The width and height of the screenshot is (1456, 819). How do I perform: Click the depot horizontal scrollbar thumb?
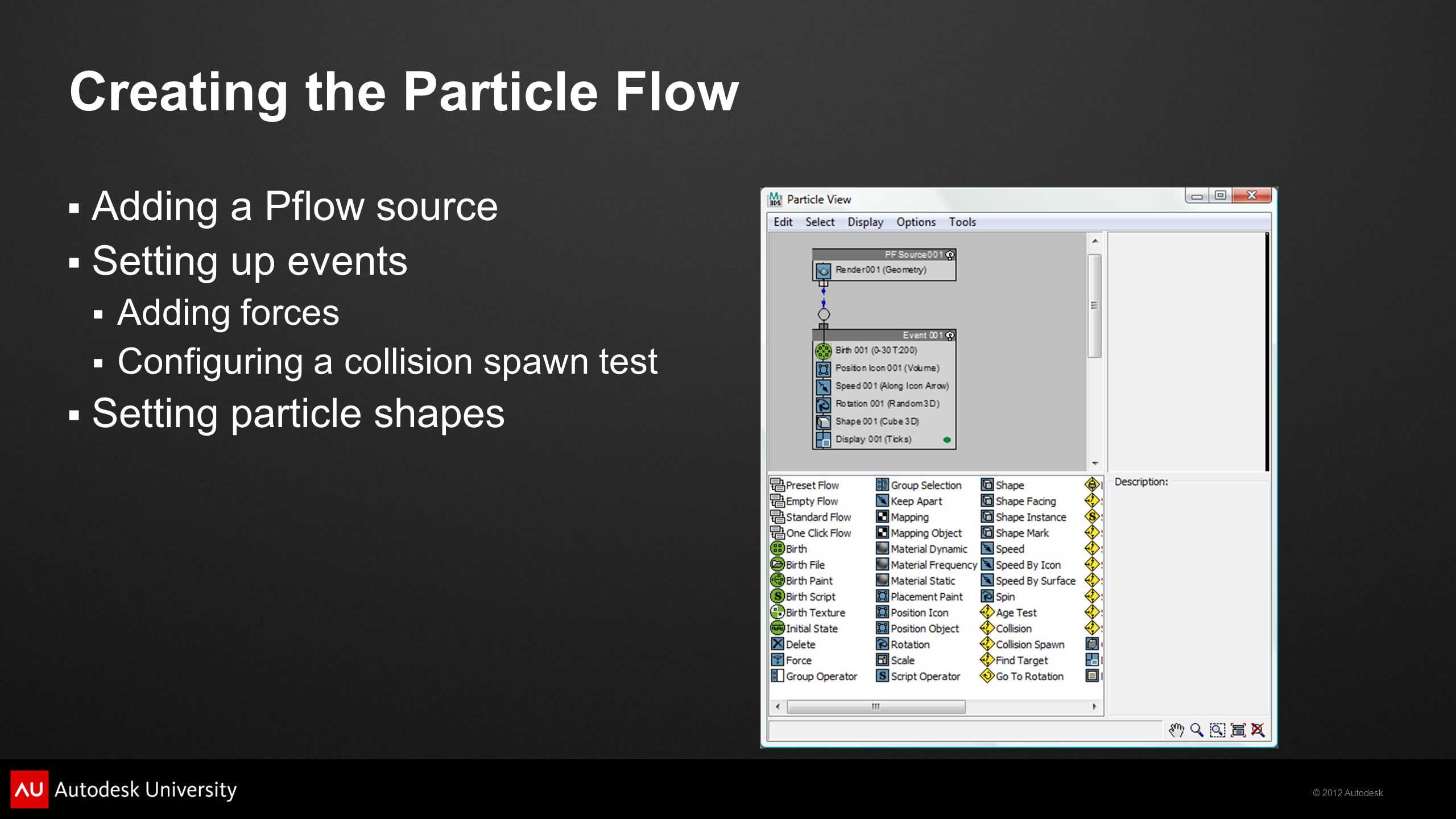[876, 706]
